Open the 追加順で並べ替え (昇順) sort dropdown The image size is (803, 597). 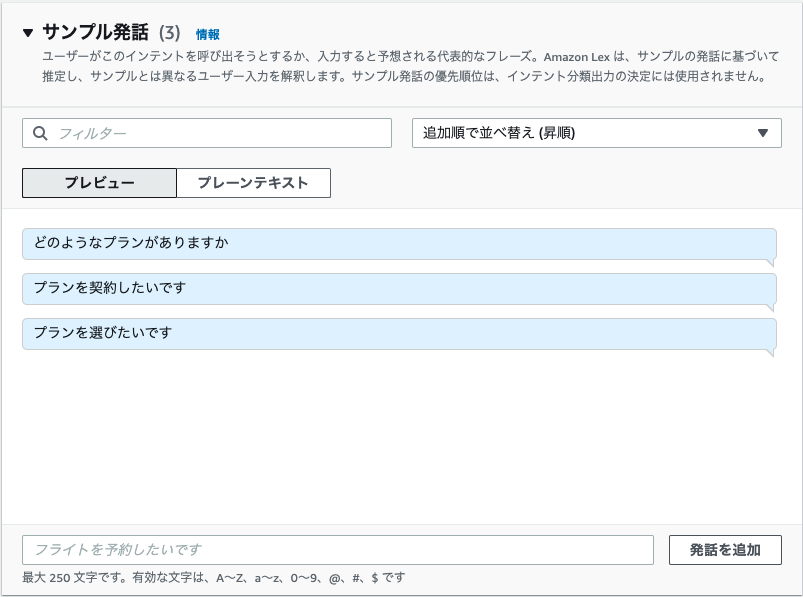(x=597, y=133)
